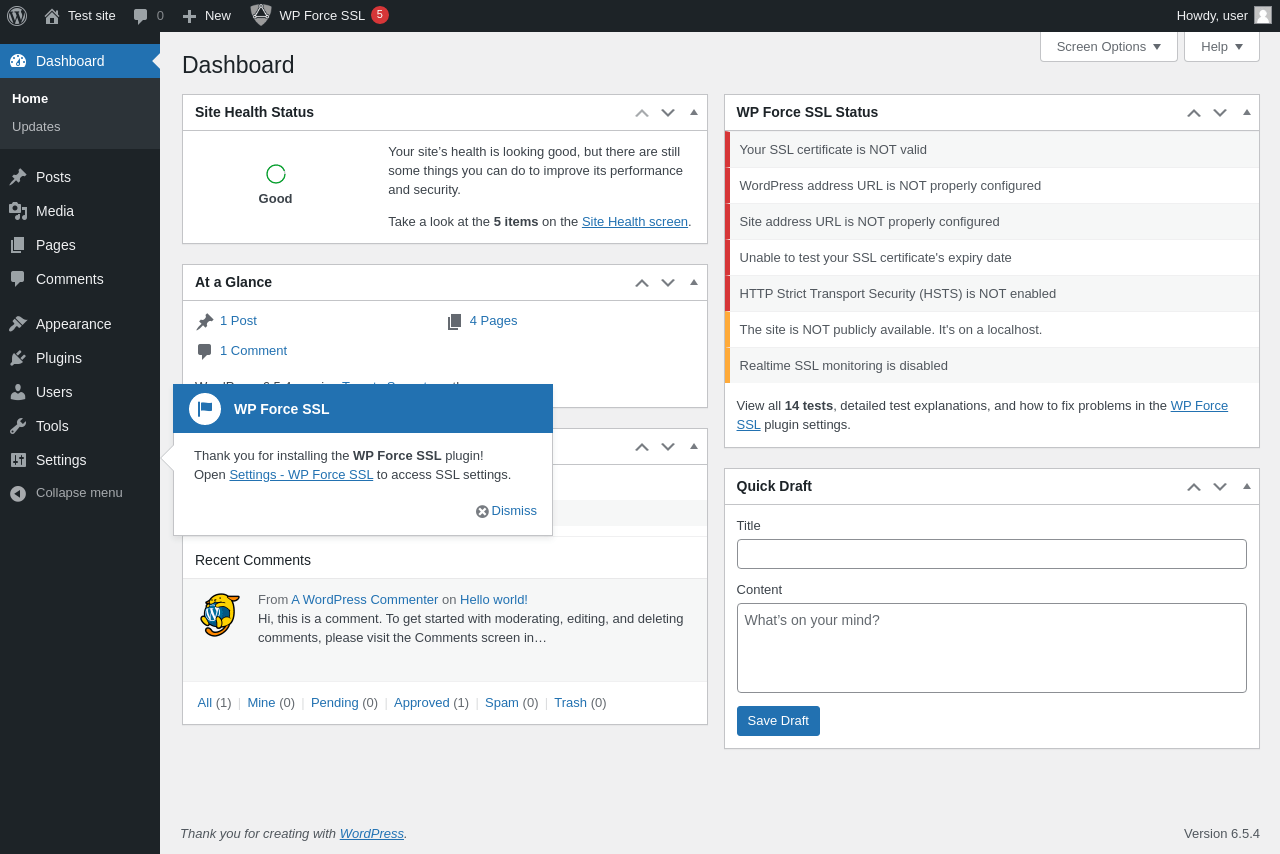The image size is (1280, 854).
Task: Open Settings - WP Force SSL link
Action: pos(301,475)
